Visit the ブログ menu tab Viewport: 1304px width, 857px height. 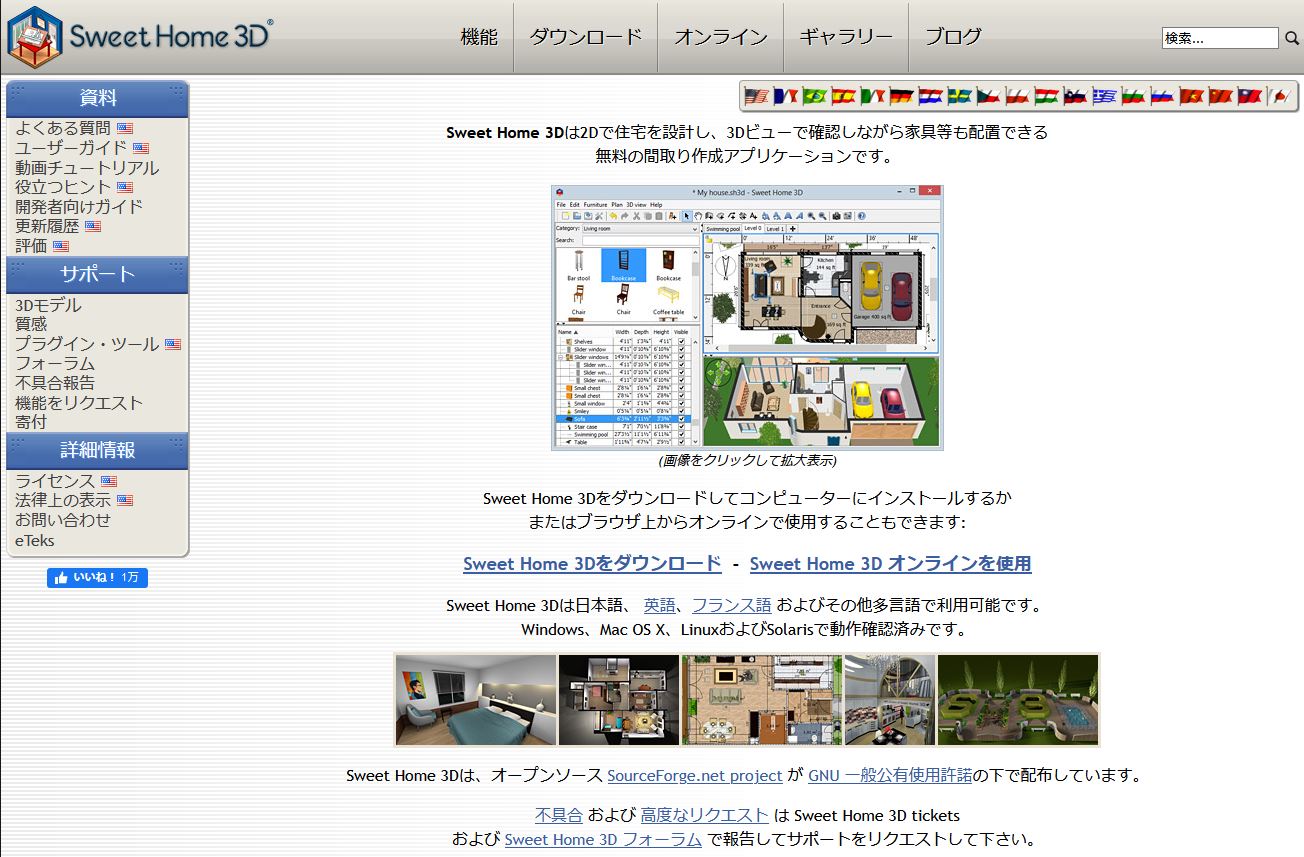[x=953, y=37]
